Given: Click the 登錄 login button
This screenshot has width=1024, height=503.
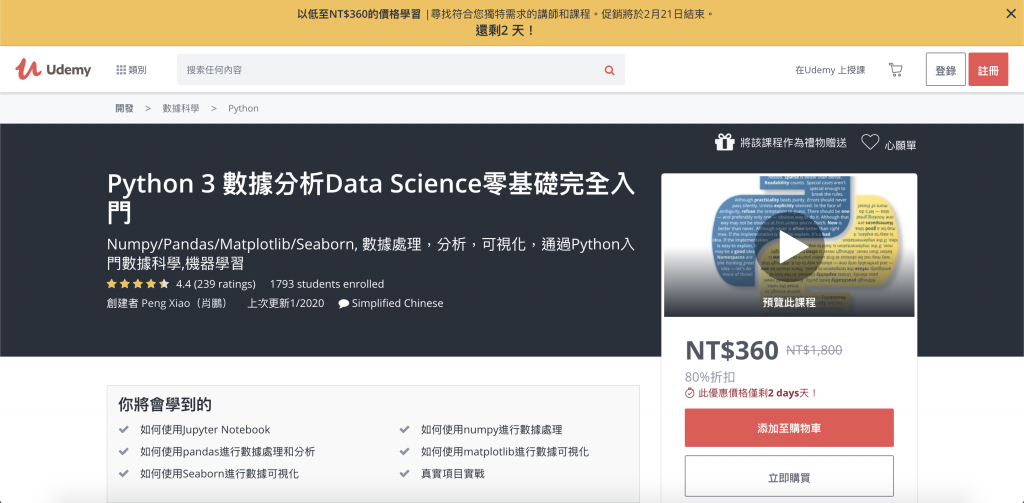Looking at the screenshot, I should pos(945,70).
